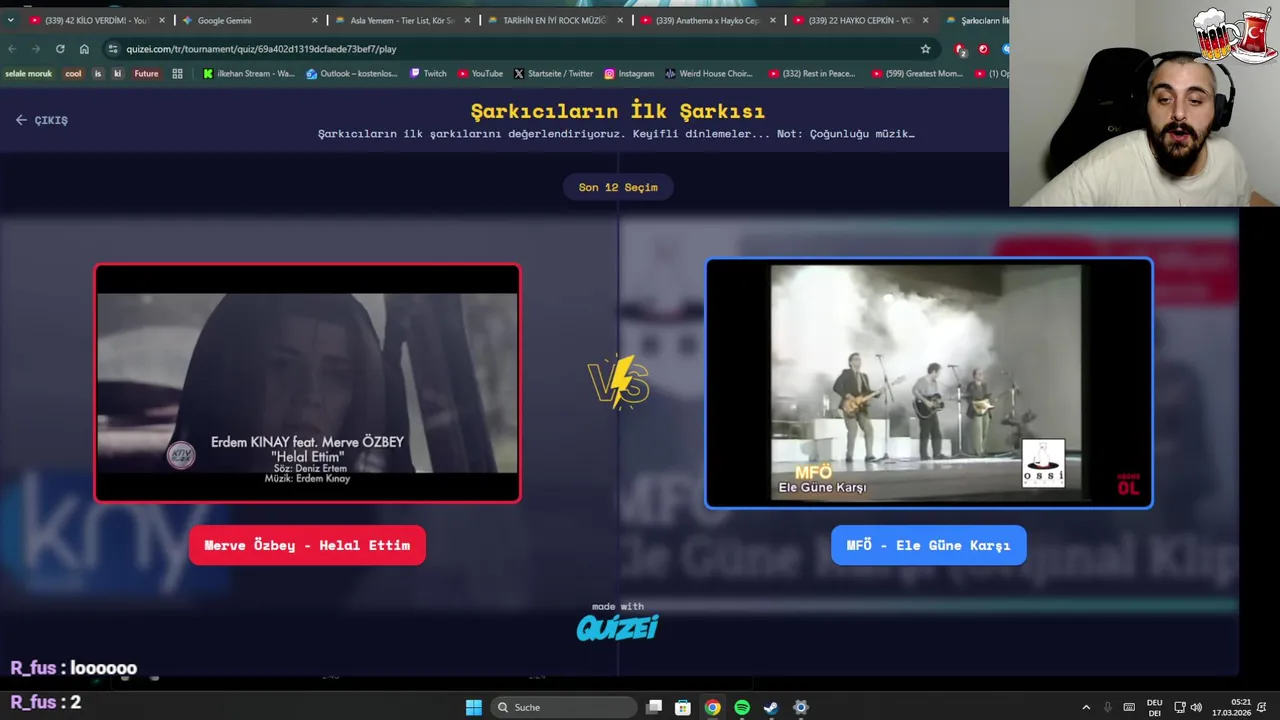Click the microphone tray icon

click(1107, 707)
